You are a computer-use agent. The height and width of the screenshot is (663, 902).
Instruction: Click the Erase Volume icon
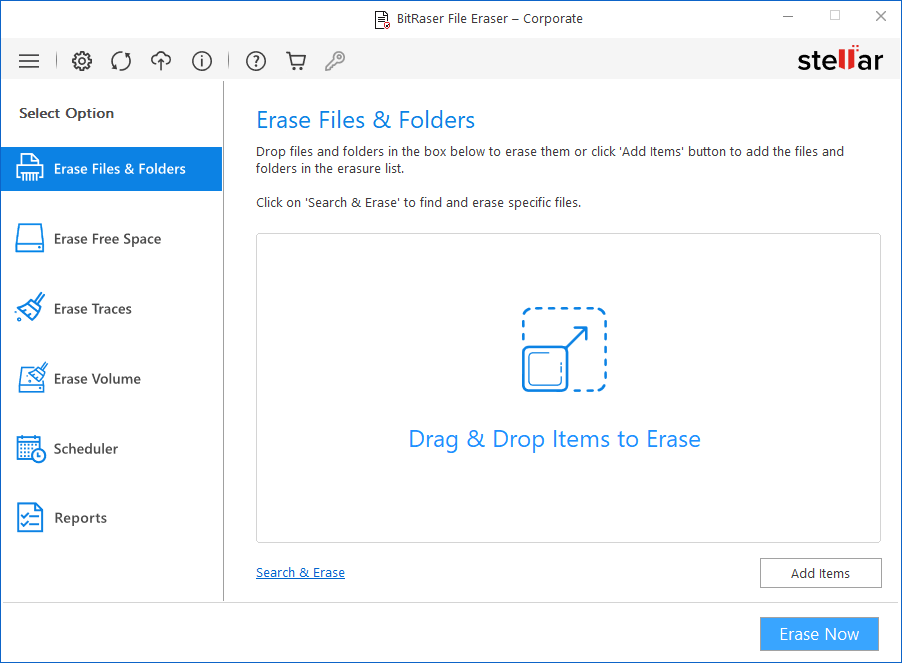[x=29, y=378]
